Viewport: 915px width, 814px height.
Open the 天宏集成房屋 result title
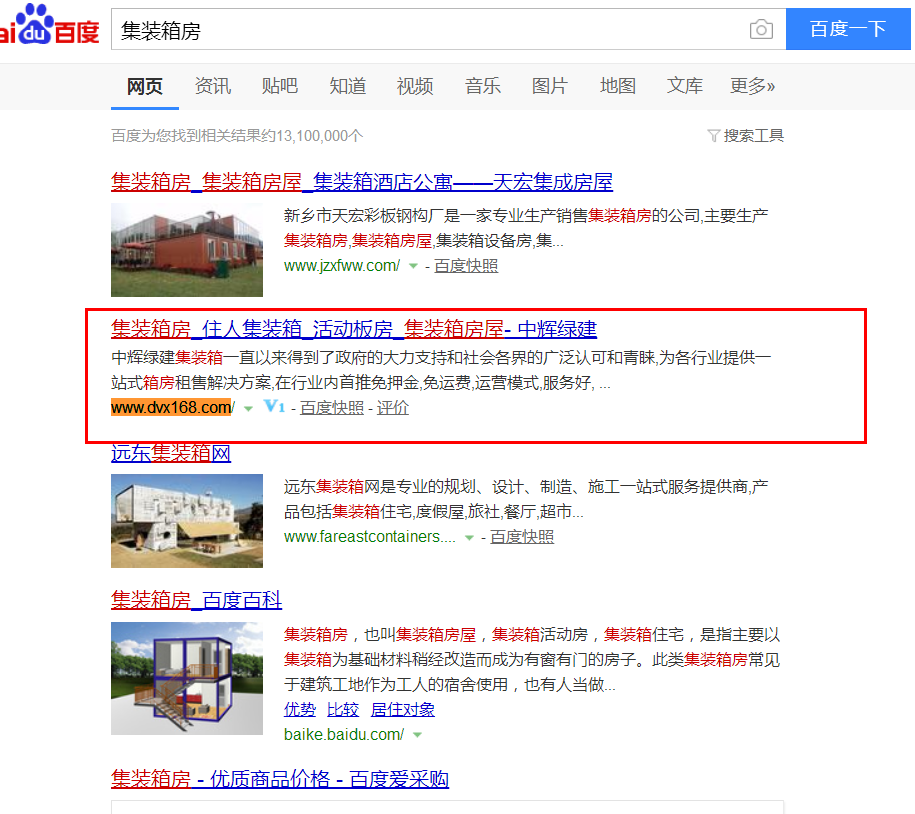[x=362, y=182]
